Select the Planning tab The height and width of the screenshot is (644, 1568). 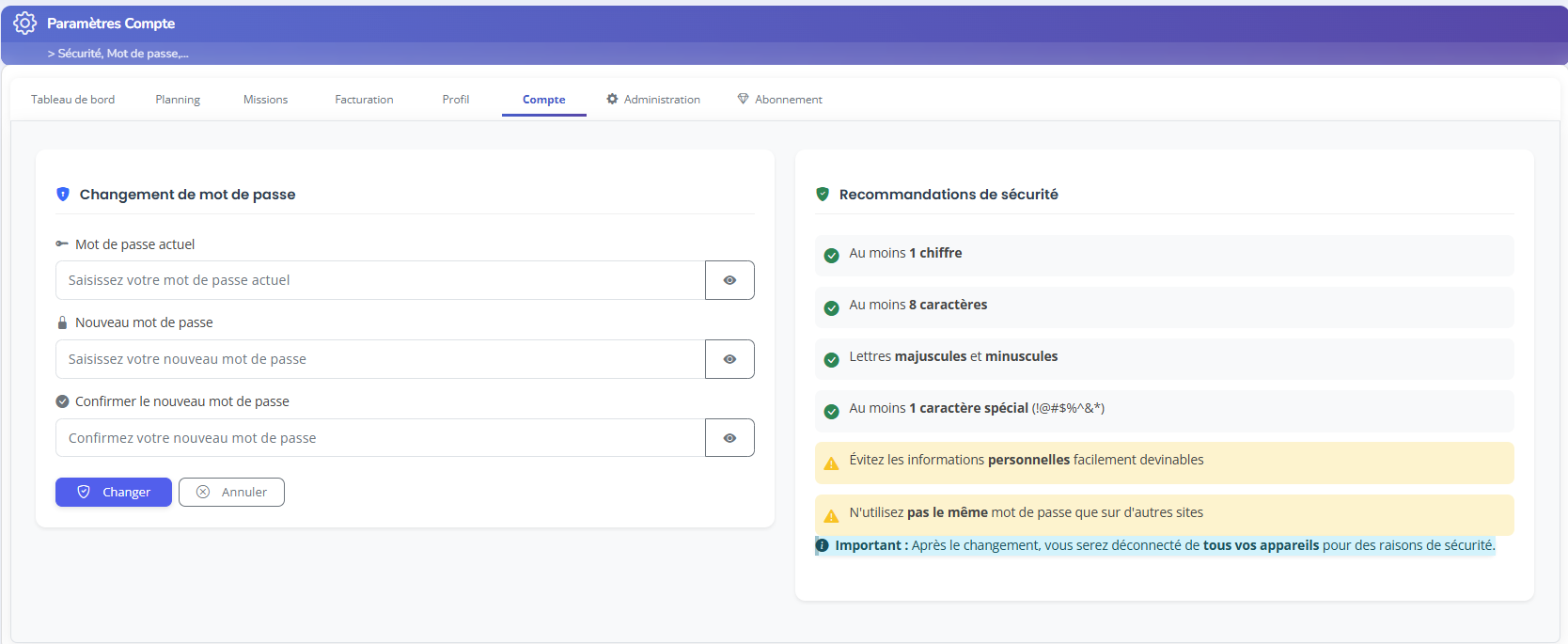[x=178, y=100]
